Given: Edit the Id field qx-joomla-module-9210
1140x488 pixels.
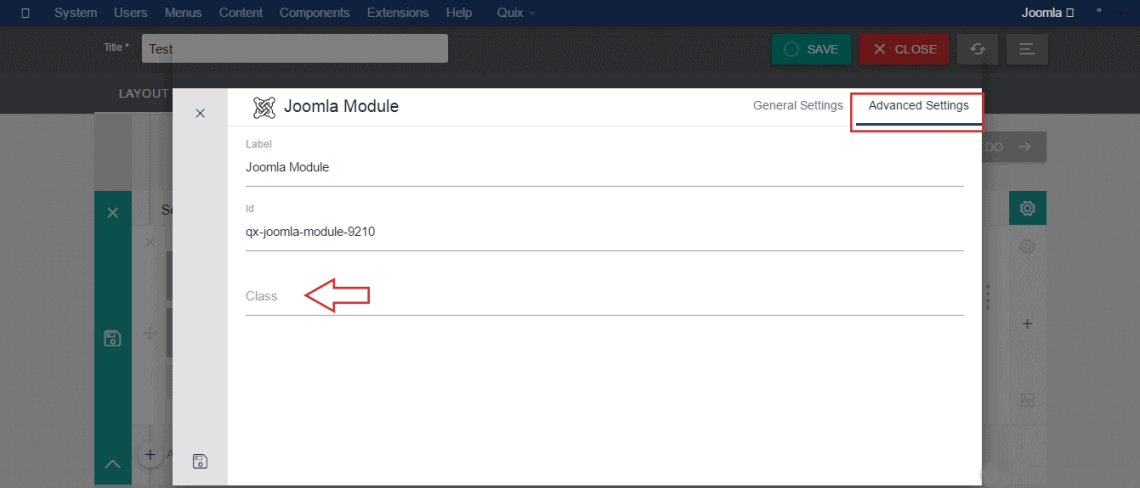Looking at the screenshot, I should click(604, 232).
